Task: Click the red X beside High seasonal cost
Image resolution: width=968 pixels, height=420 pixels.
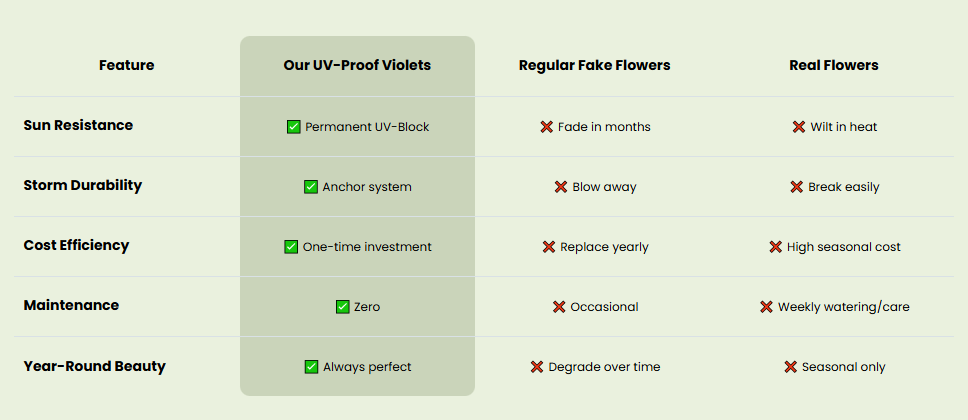Action: click(775, 247)
